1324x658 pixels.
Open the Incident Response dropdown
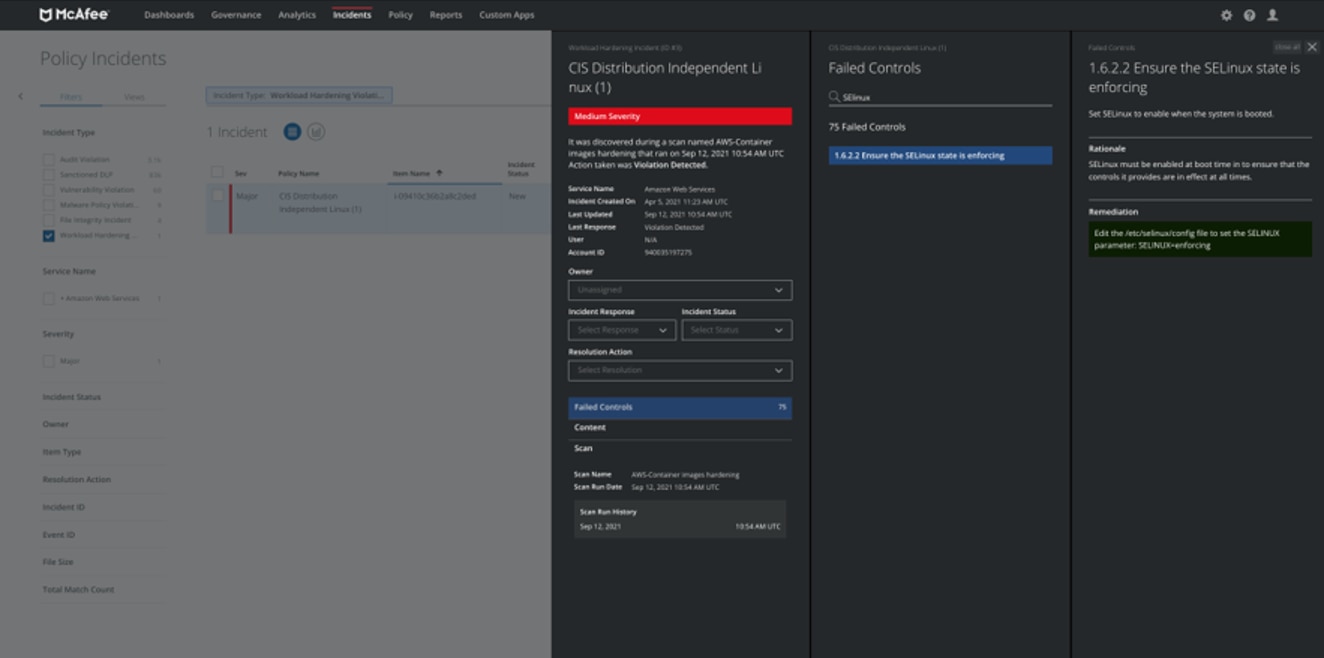[x=622, y=330]
